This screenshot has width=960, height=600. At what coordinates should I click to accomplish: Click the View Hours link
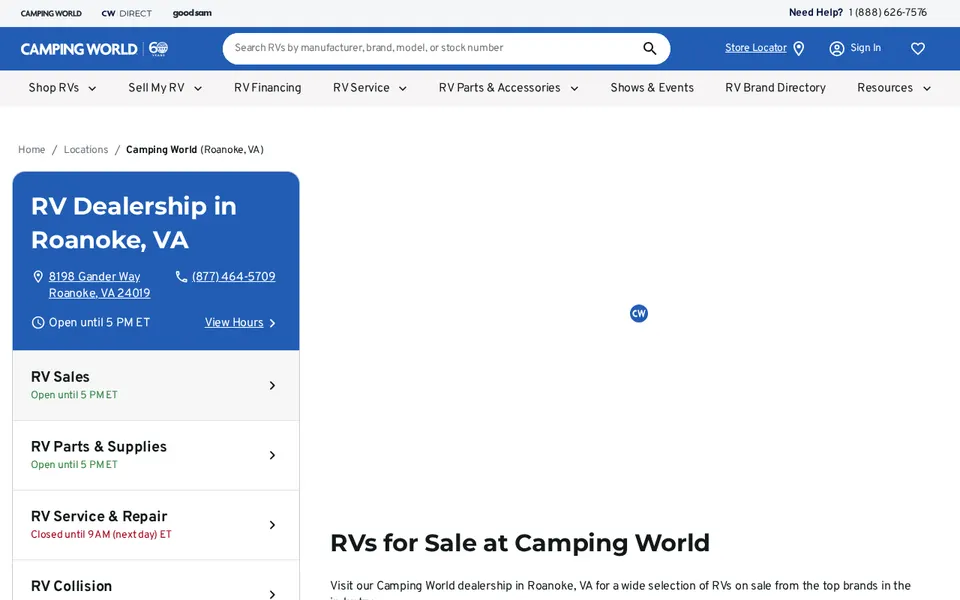233,323
